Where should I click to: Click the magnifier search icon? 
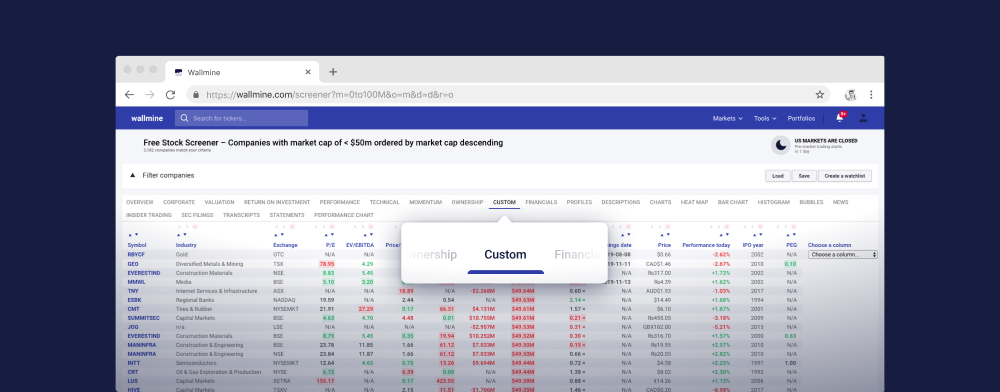[x=184, y=118]
